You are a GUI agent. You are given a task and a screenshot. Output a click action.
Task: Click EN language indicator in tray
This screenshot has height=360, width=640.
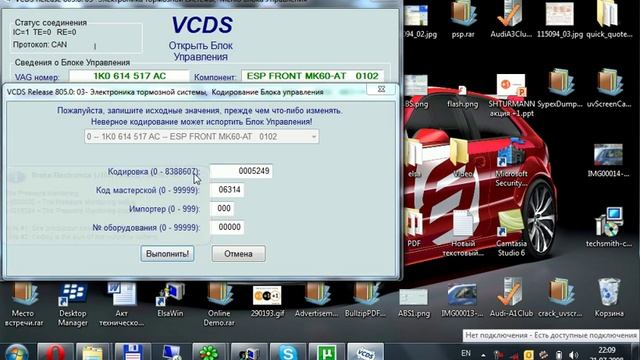tap(466, 353)
